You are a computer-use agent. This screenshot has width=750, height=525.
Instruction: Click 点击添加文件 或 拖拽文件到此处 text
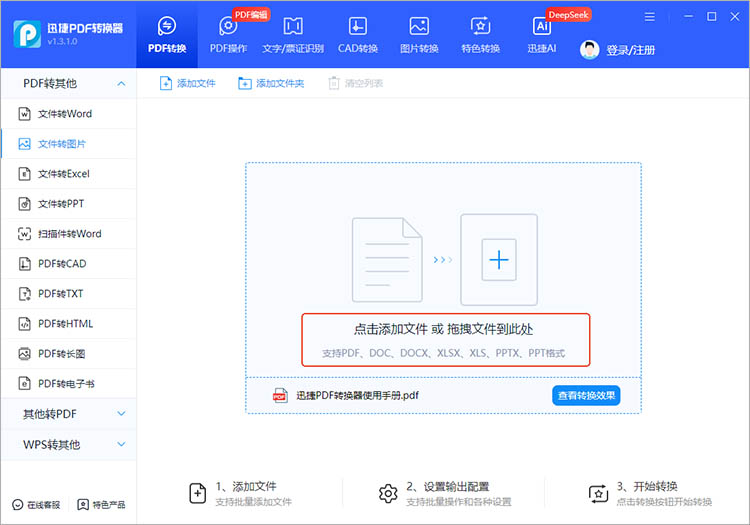tap(443, 329)
